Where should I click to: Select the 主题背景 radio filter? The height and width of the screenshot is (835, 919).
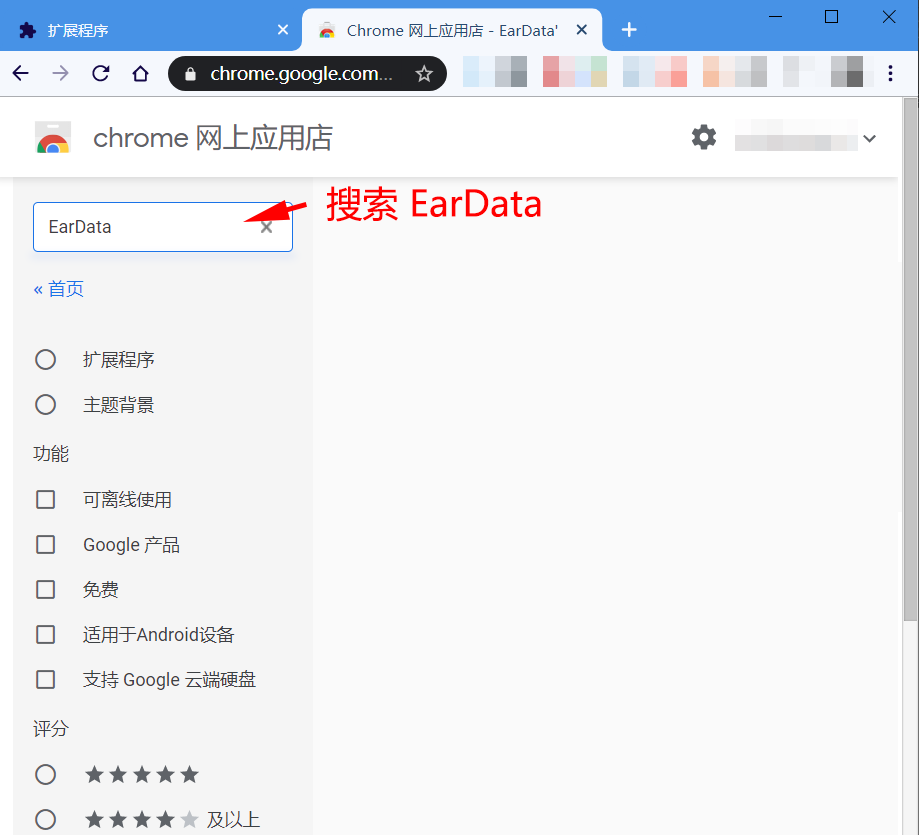(46, 405)
